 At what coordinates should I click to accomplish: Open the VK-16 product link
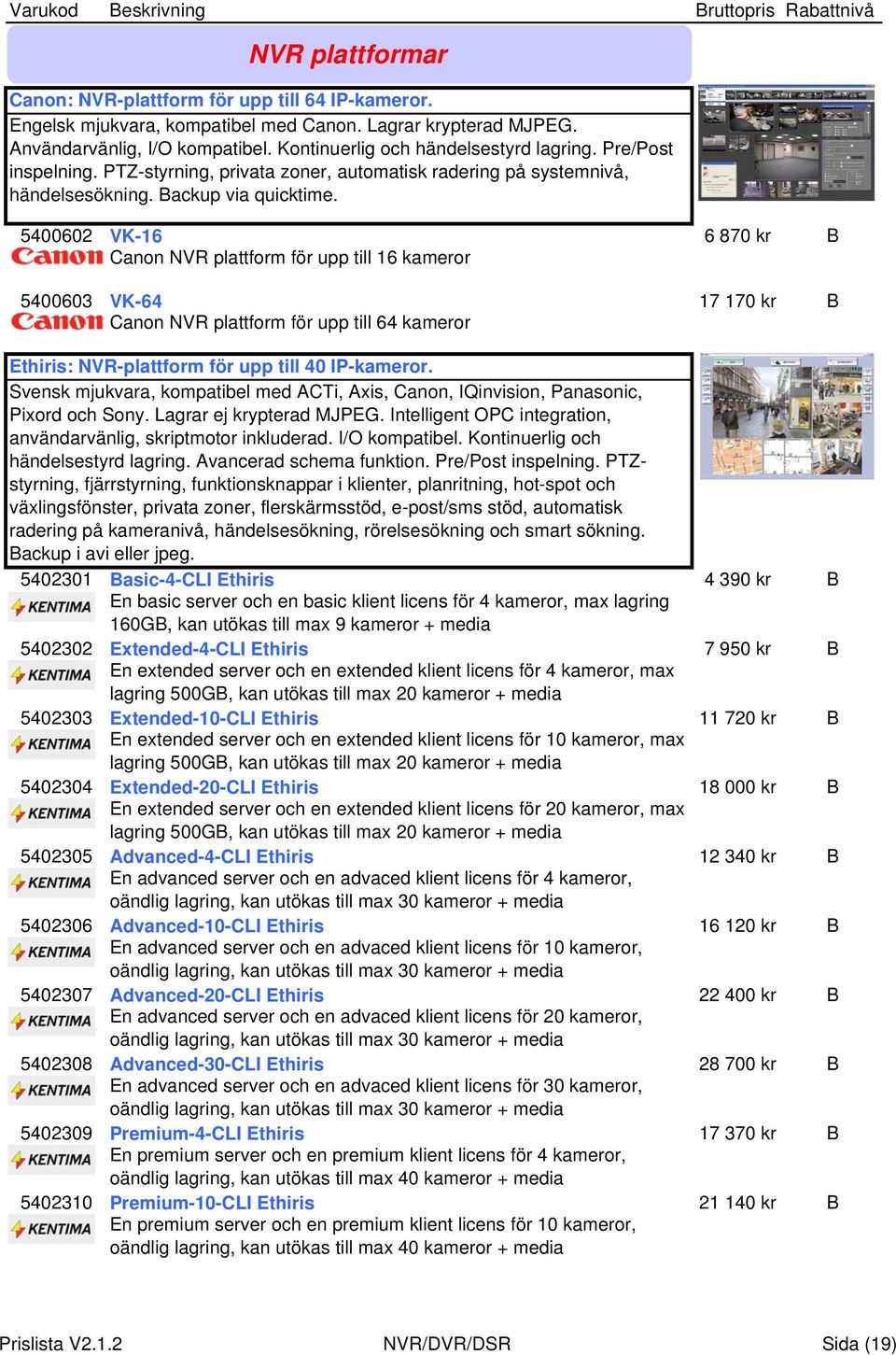[x=136, y=236]
